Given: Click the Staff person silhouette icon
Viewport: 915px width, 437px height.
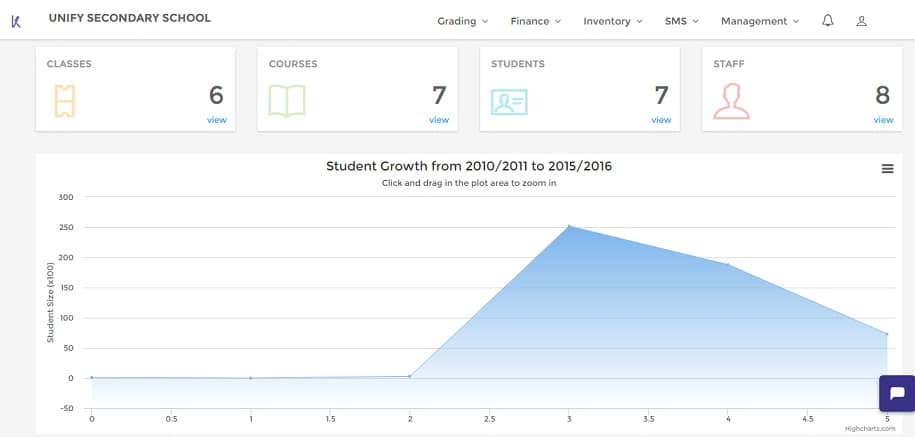Looking at the screenshot, I should [731, 101].
